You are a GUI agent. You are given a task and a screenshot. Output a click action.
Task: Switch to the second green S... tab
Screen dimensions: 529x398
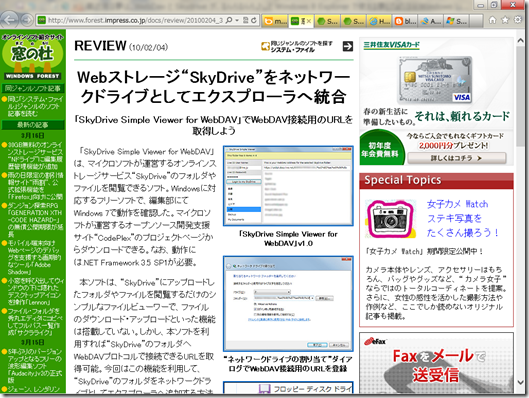click(354, 21)
